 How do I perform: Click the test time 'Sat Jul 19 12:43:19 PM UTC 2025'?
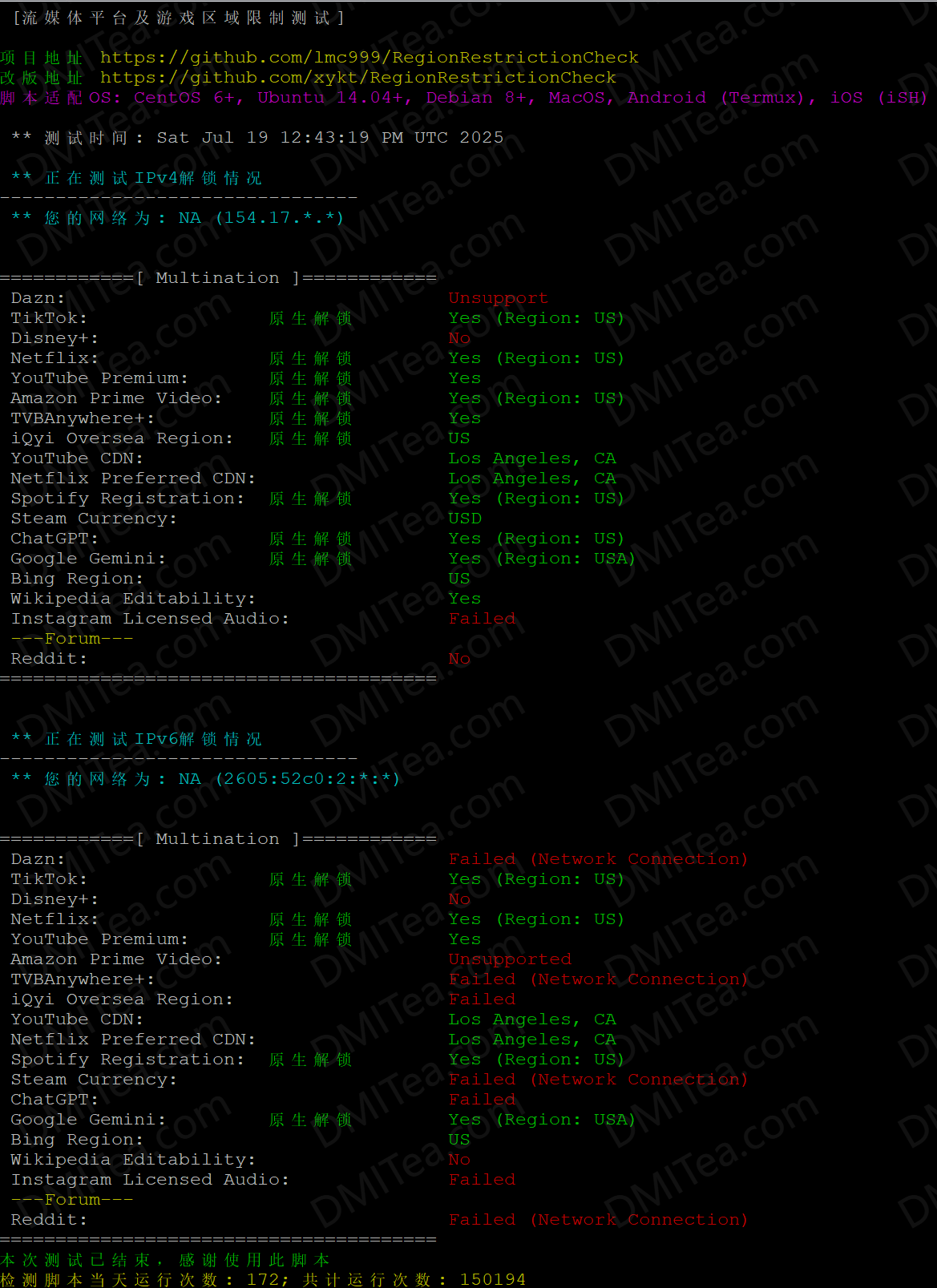click(330, 138)
